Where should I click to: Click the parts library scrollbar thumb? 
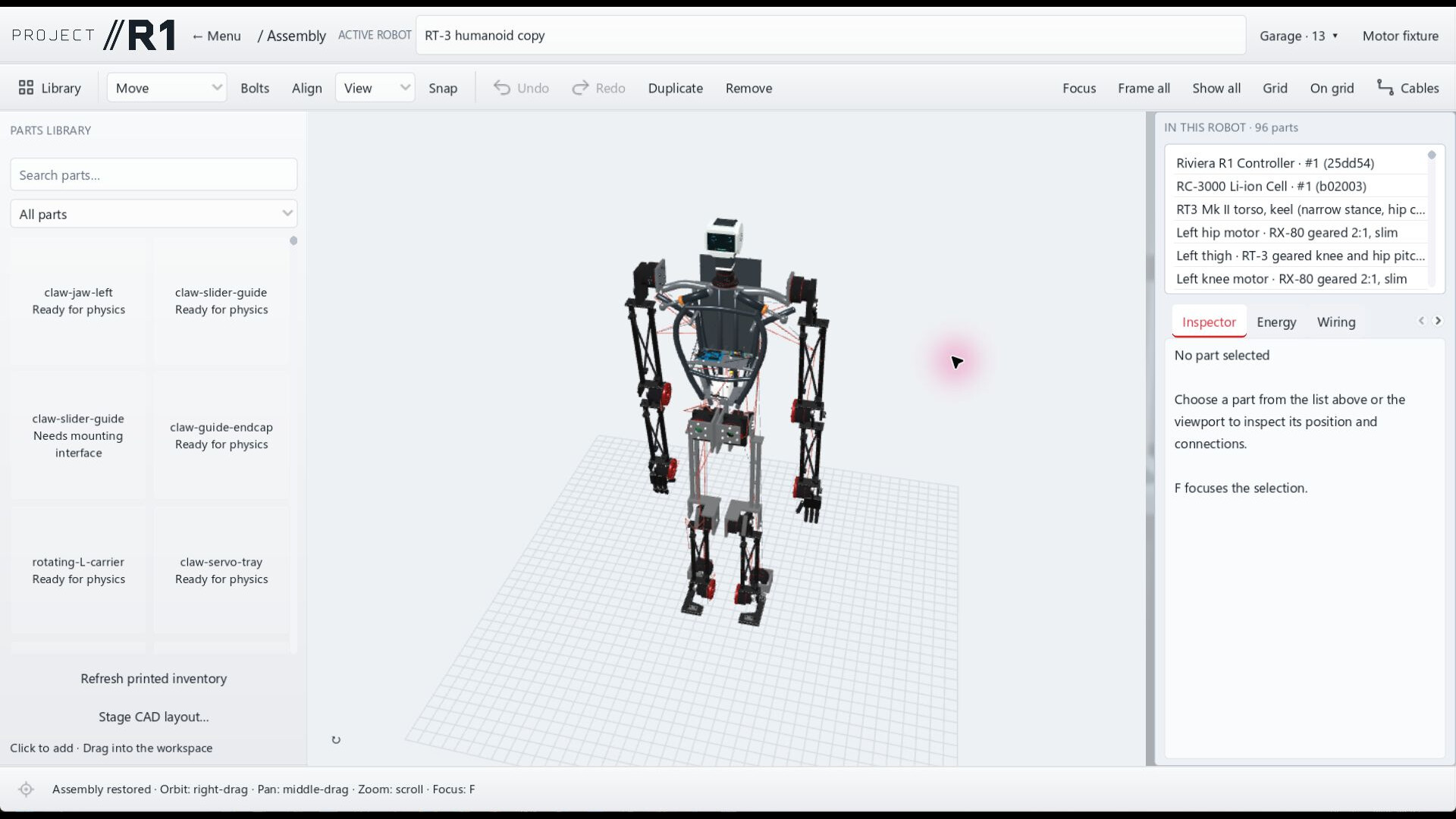[293, 241]
